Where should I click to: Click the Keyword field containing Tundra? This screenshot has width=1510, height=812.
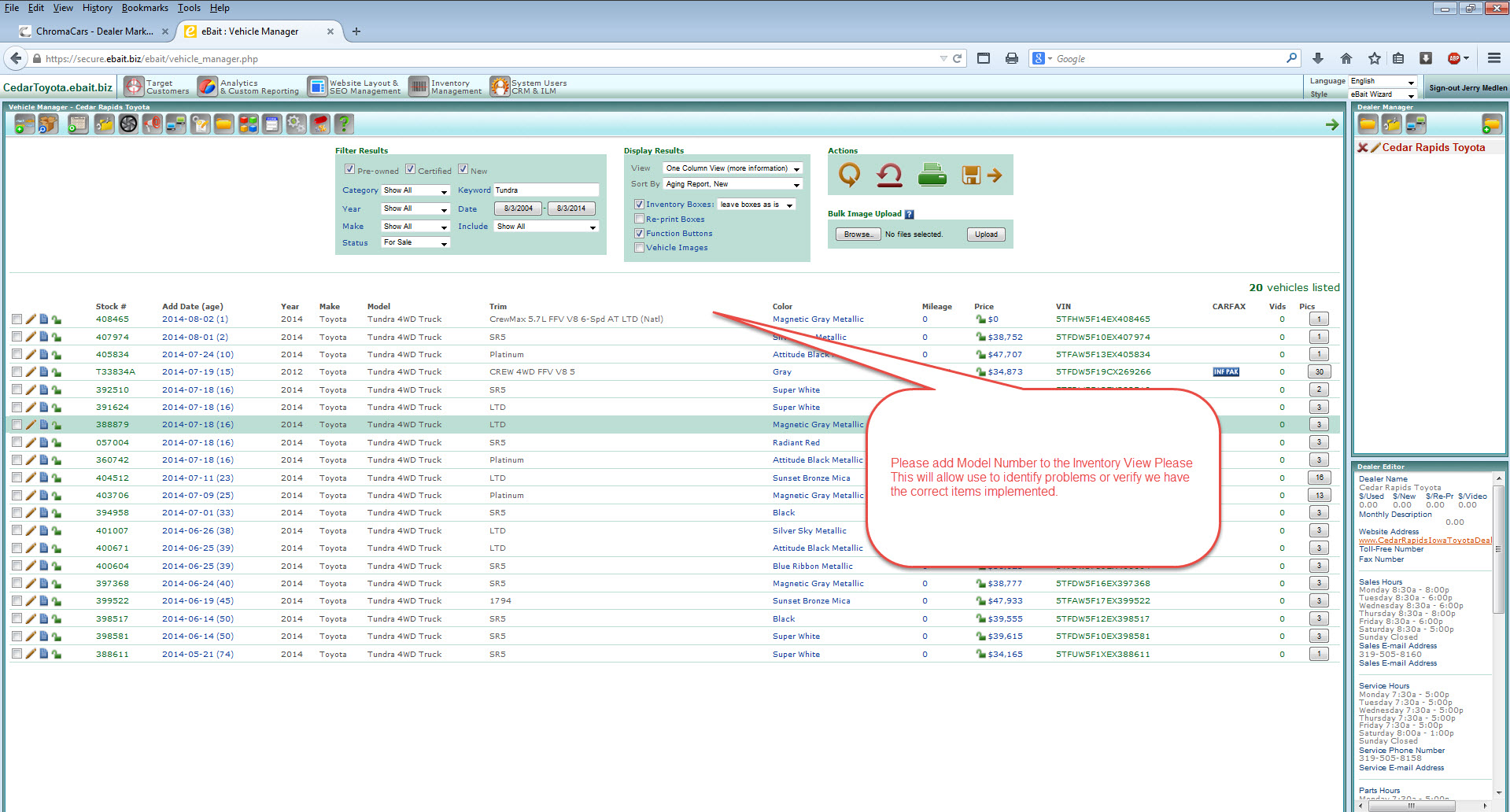pos(546,190)
